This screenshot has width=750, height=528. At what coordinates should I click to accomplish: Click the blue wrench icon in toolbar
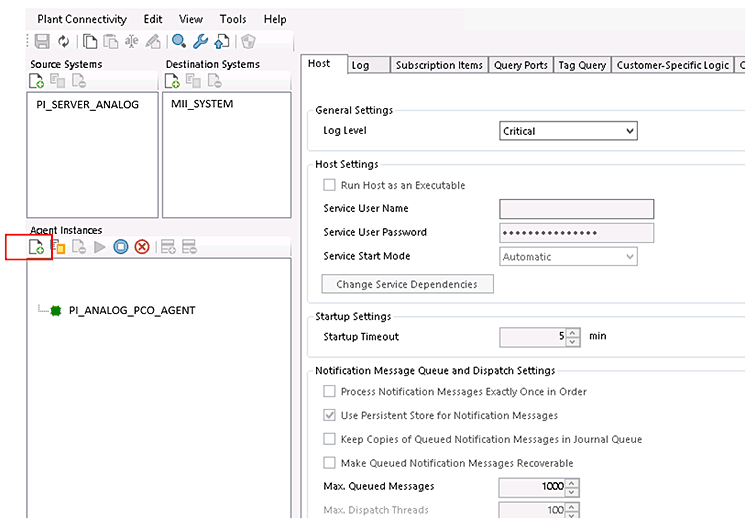200,41
